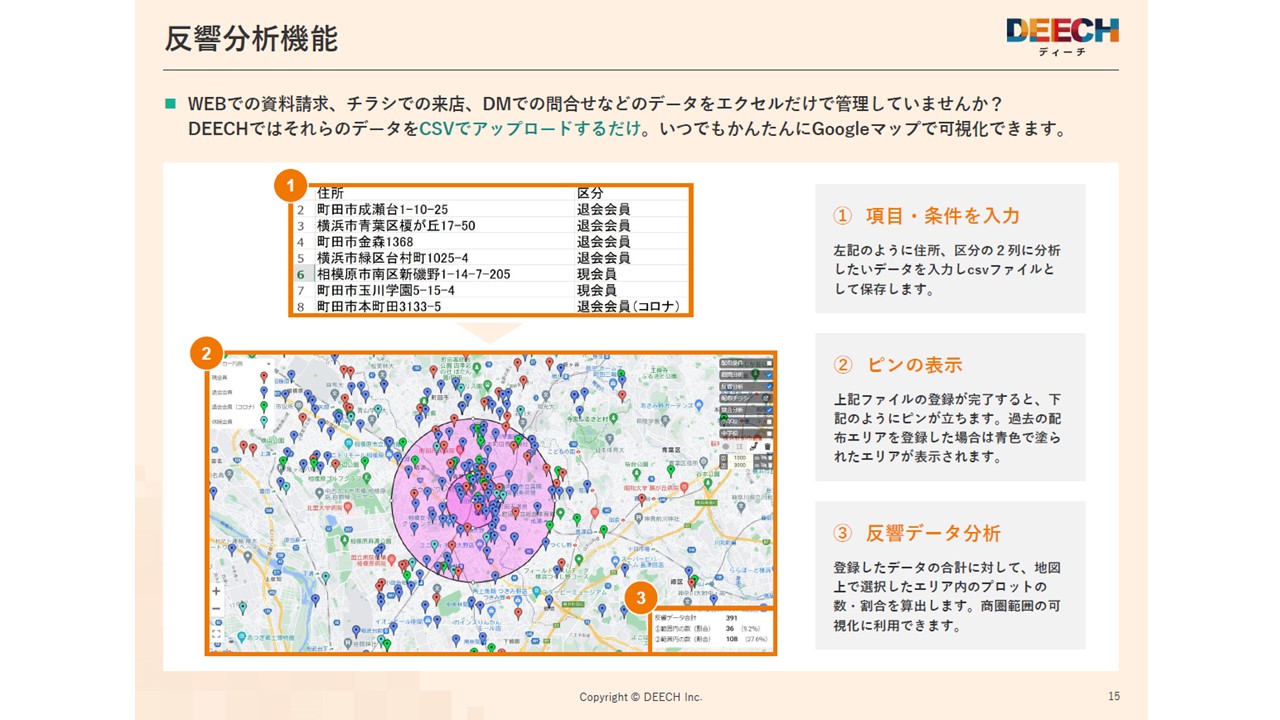Viewport: 1280px width, 720px height.
Task: Select the fullscreen icon on the map
Action: 216,634
